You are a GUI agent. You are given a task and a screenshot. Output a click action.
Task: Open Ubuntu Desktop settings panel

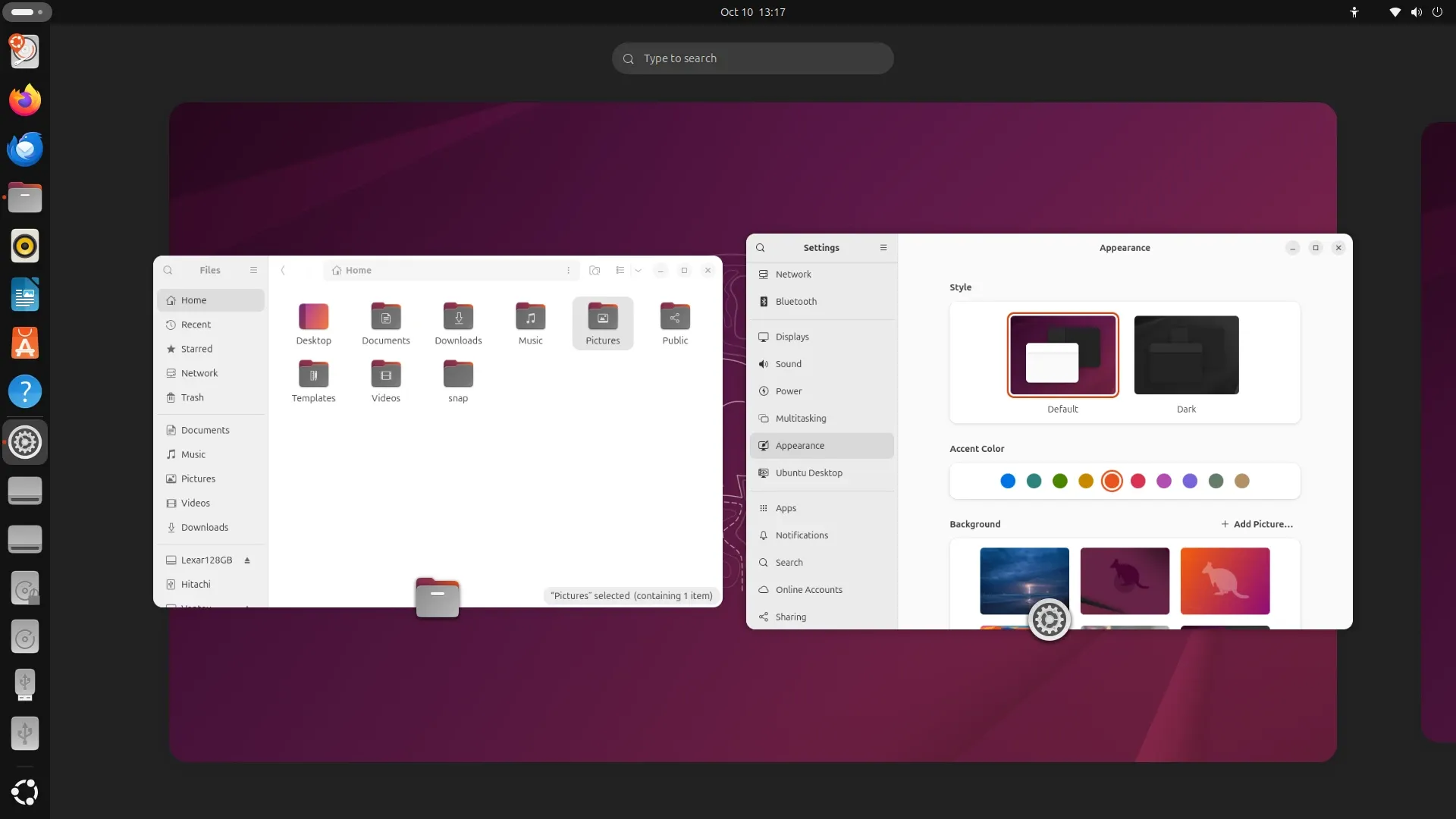click(822, 473)
